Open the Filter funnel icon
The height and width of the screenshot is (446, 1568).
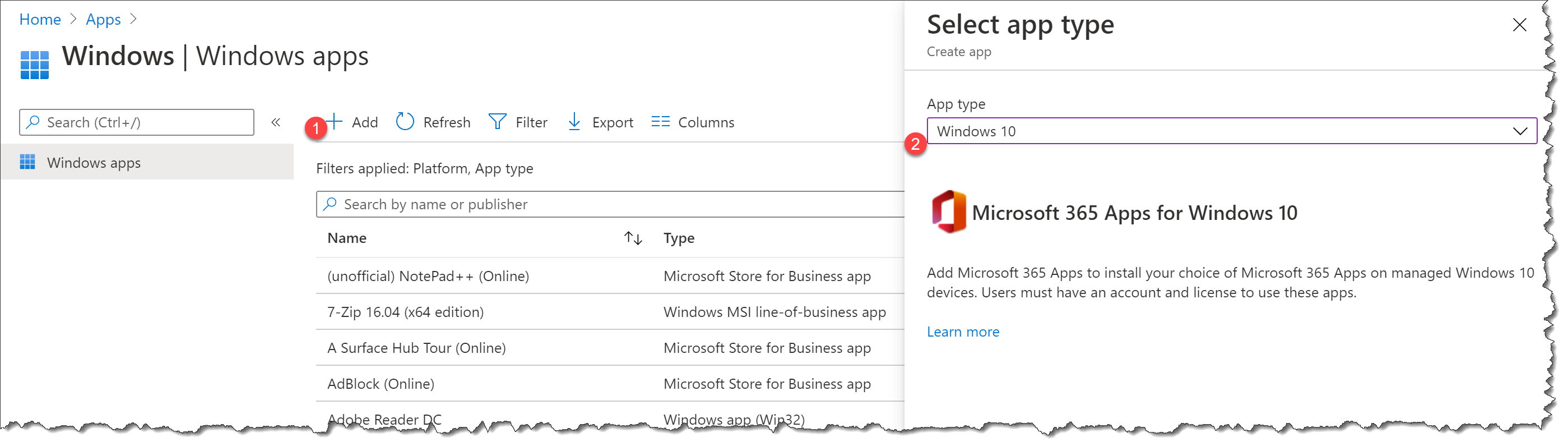[x=497, y=122]
